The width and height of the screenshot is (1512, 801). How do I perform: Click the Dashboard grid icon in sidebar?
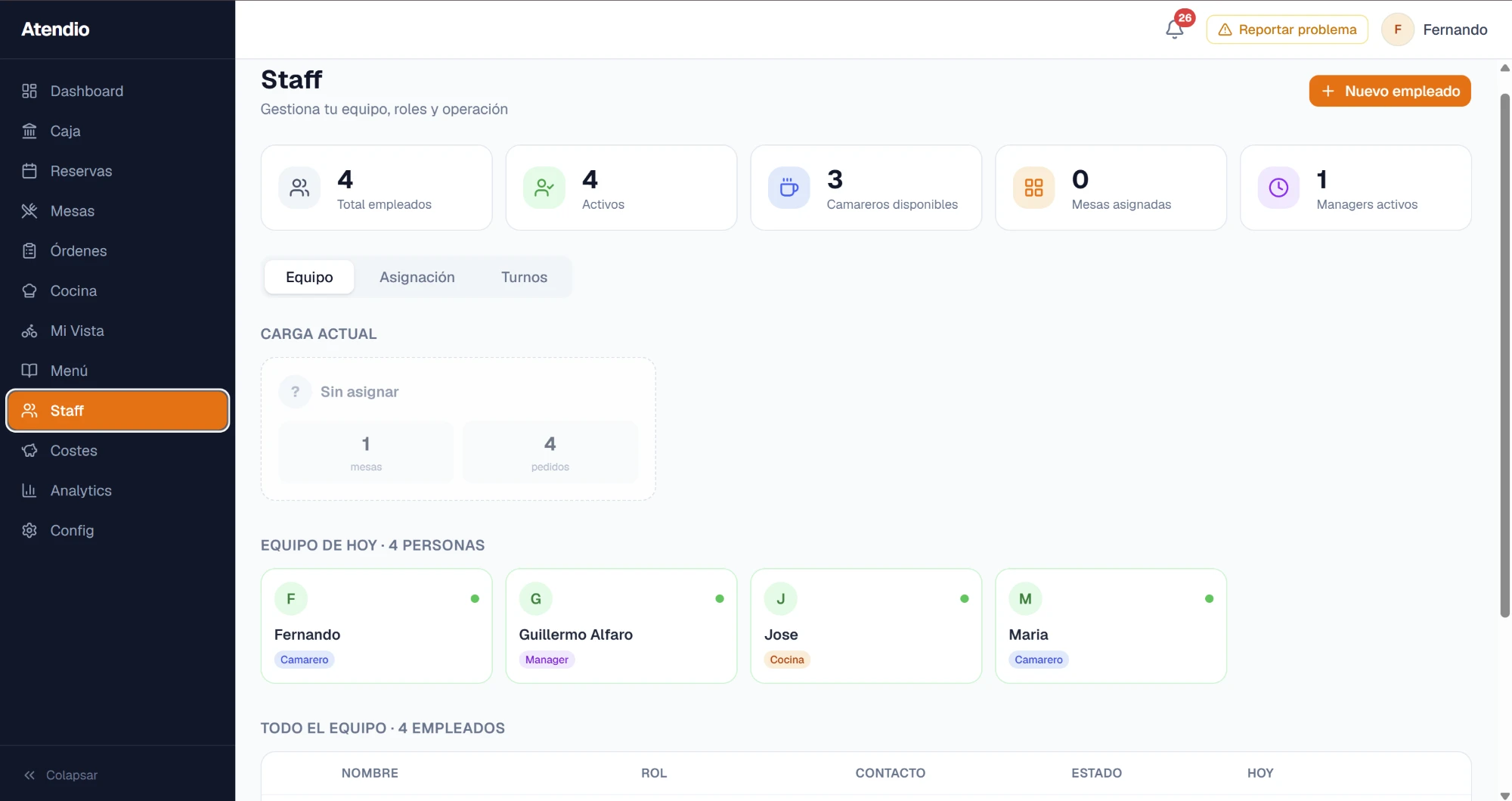29,91
